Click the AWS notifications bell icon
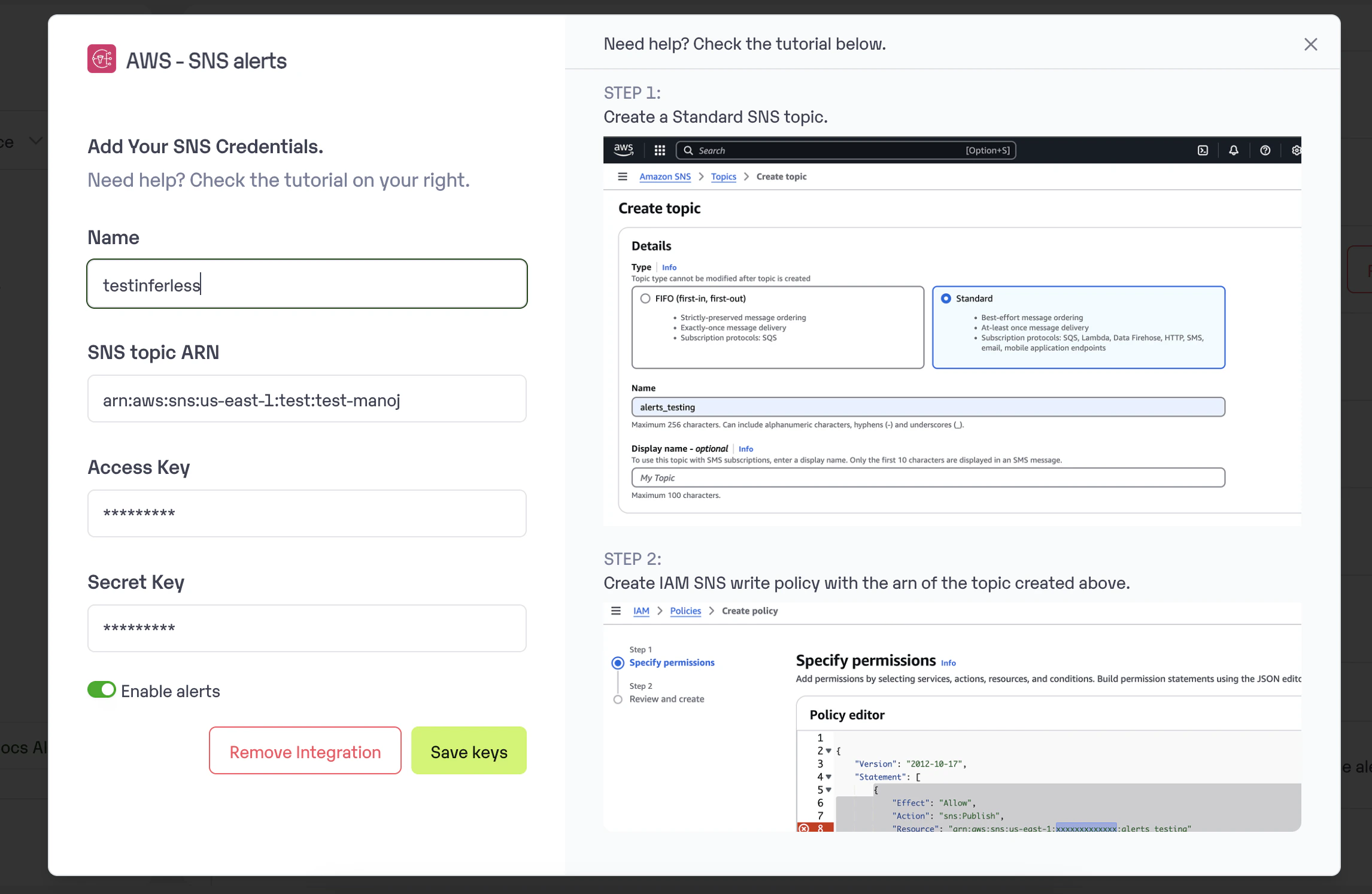Image resolution: width=1372 pixels, height=894 pixels. [x=1234, y=150]
